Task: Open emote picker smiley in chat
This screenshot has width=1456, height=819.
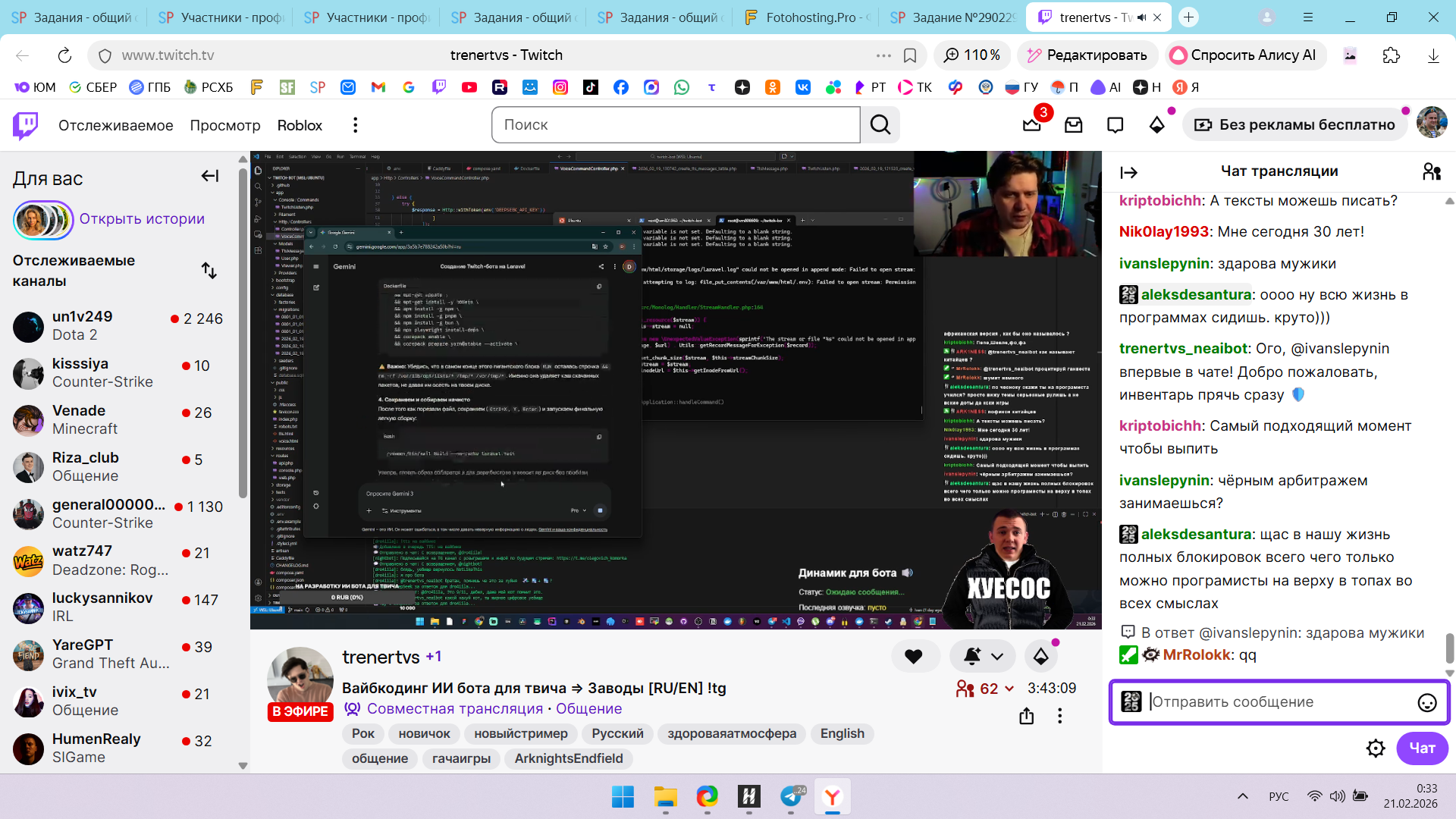Action: [x=1426, y=703]
